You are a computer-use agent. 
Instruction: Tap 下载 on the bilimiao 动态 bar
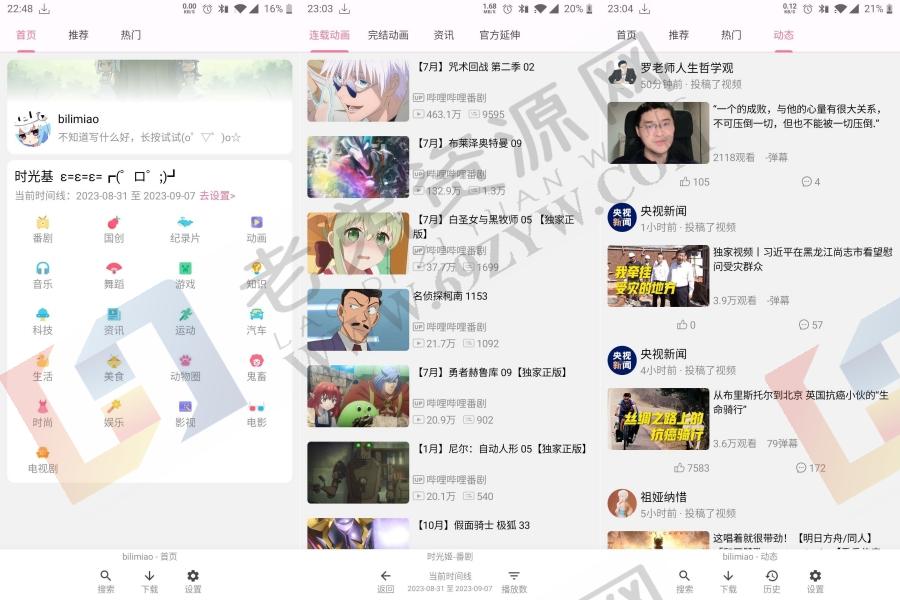pyautogui.click(x=728, y=581)
